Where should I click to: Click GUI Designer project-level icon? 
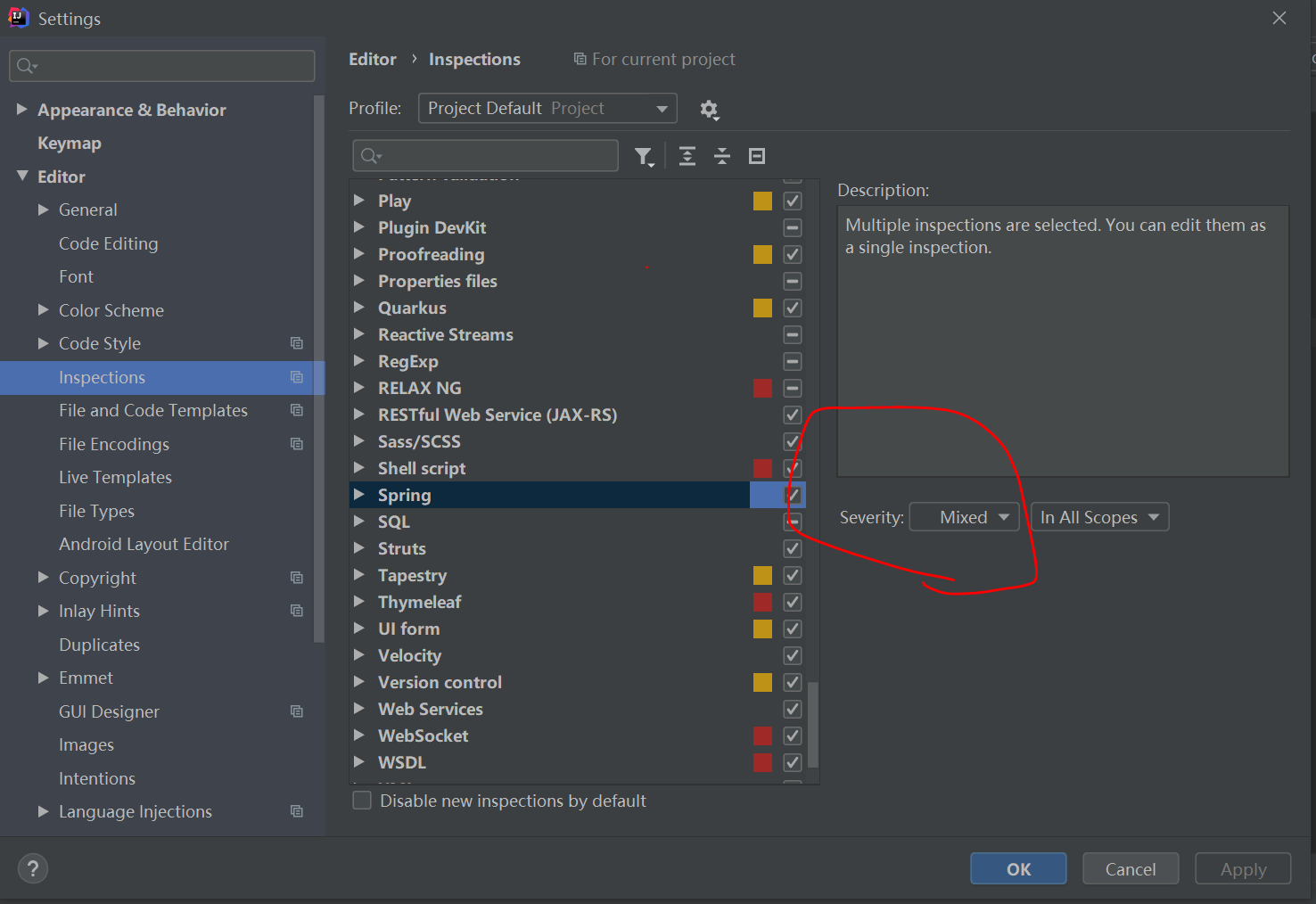[297, 711]
